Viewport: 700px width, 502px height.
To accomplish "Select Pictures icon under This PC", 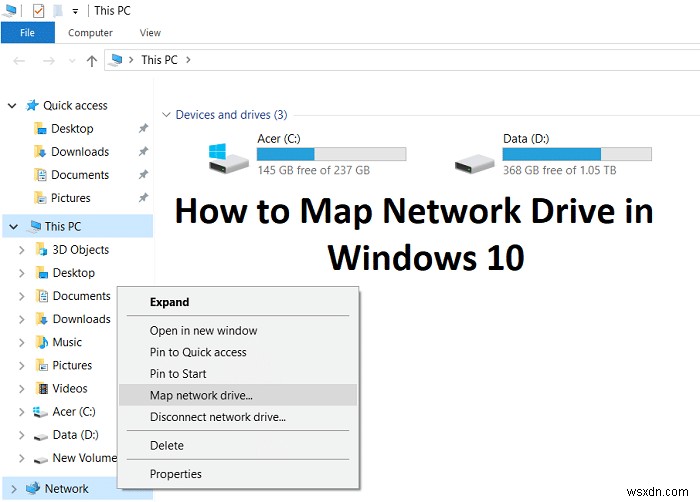I will [41, 365].
